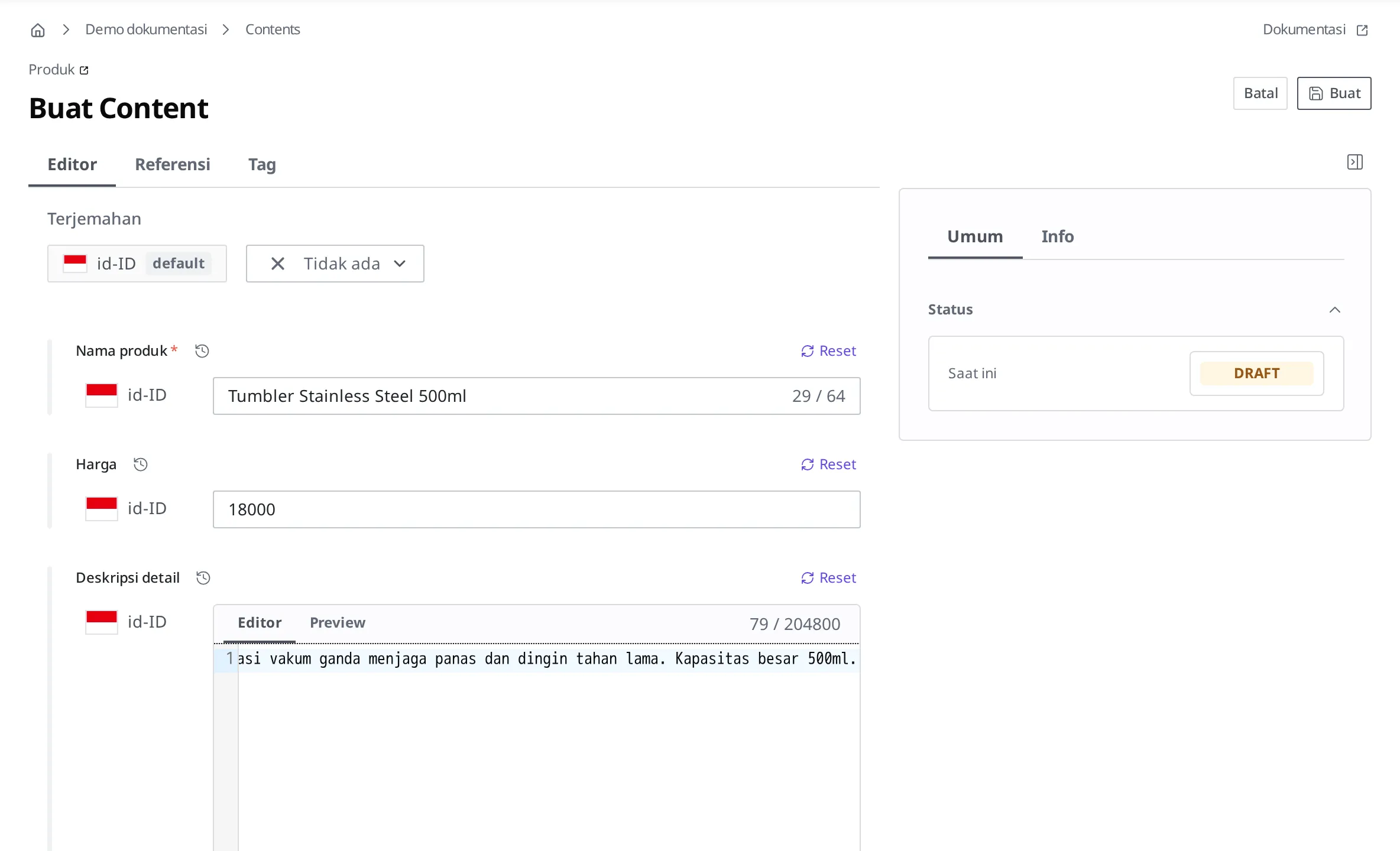Image resolution: width=1400 pixels, height=851 pixels.
Task: Go to home via breadcrumb house icon
Action: 38,30
